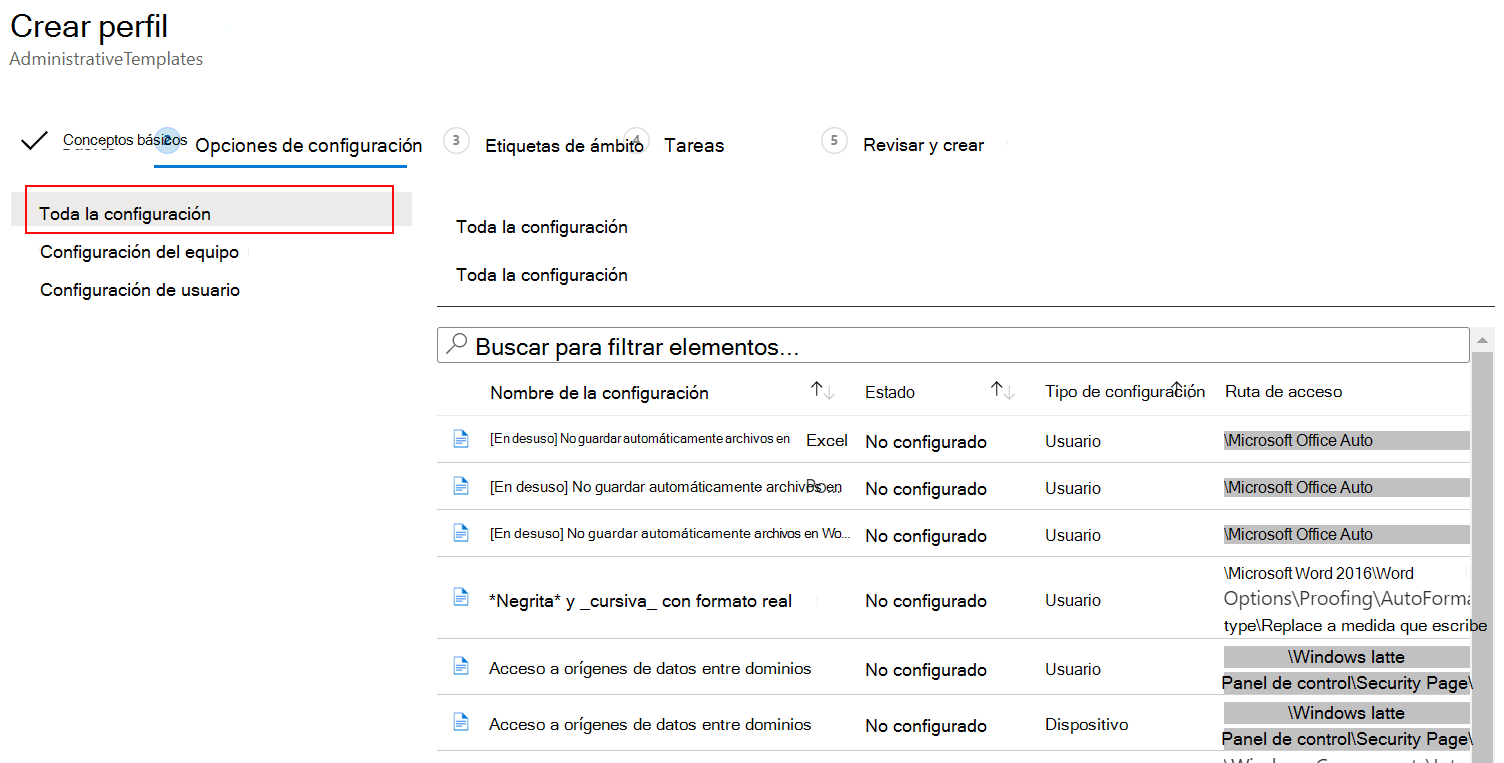Click No configurado status in Excel row
This screenshot has width=1504, height=763.
coord(926,441)
